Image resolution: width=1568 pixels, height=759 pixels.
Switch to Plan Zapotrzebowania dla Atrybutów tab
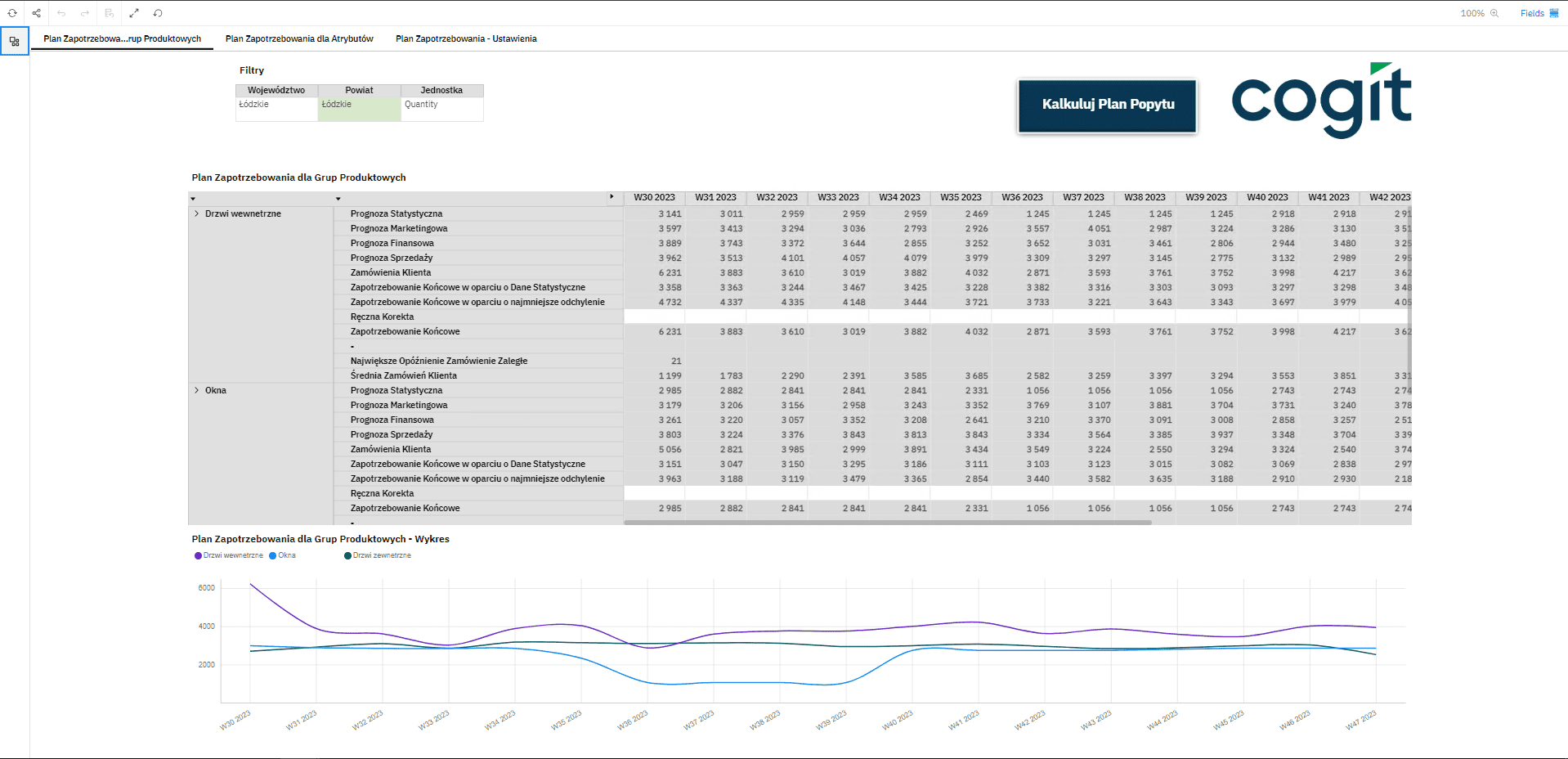pos(299,38)
